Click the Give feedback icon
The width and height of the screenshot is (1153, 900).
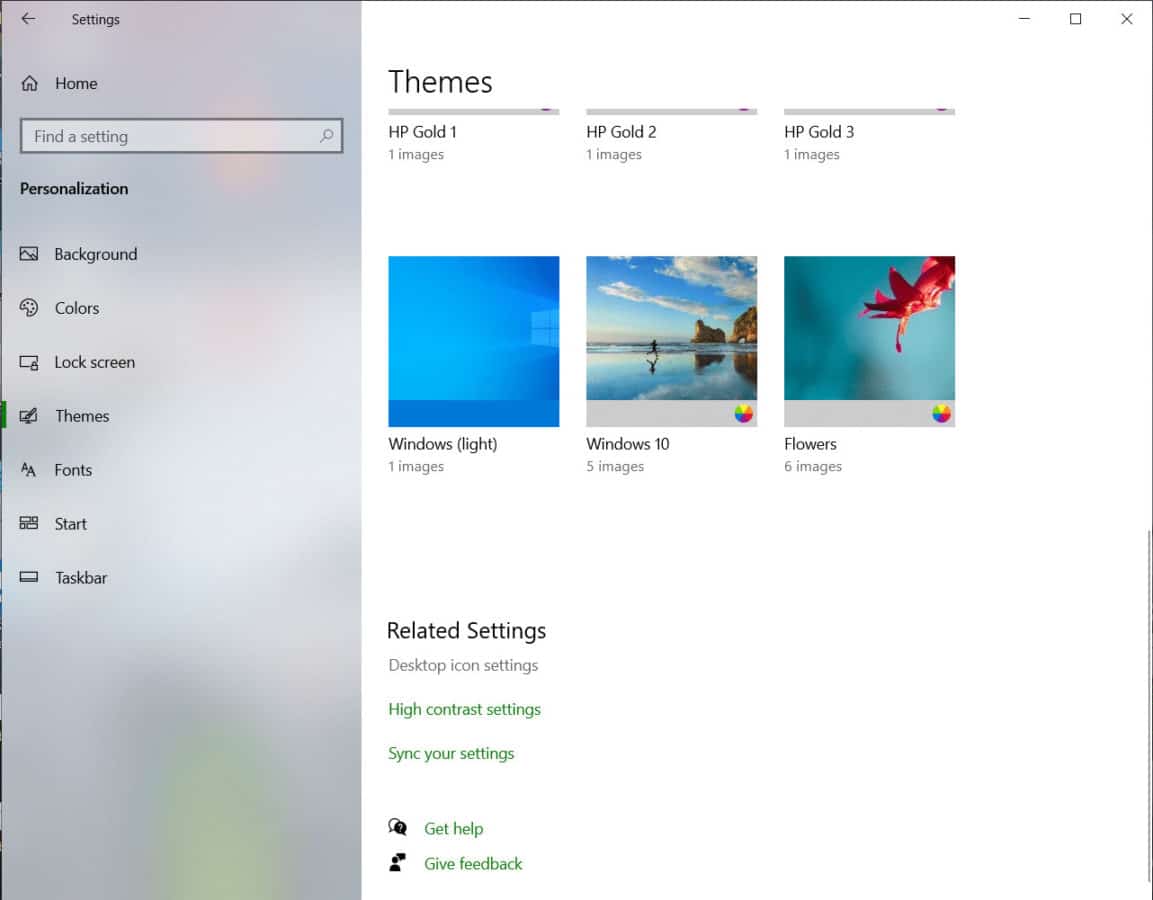(x=397, y=862)
